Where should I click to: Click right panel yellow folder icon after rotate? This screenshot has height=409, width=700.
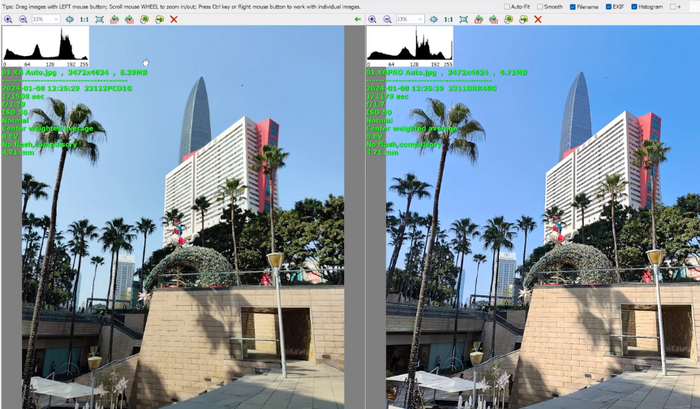click(x=508, y=19)
